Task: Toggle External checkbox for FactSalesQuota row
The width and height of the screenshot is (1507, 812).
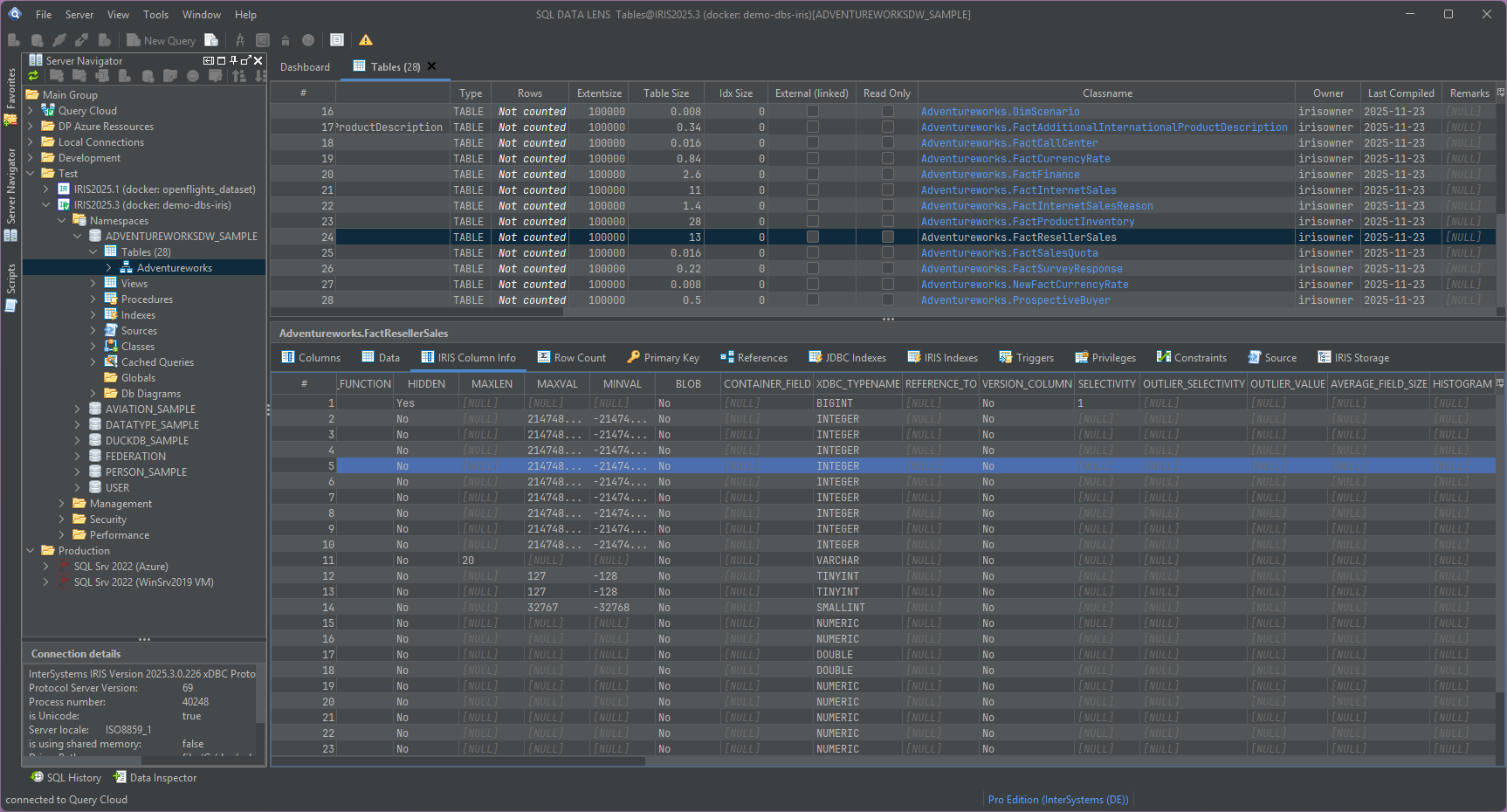Action: click(x=813, y=252)
